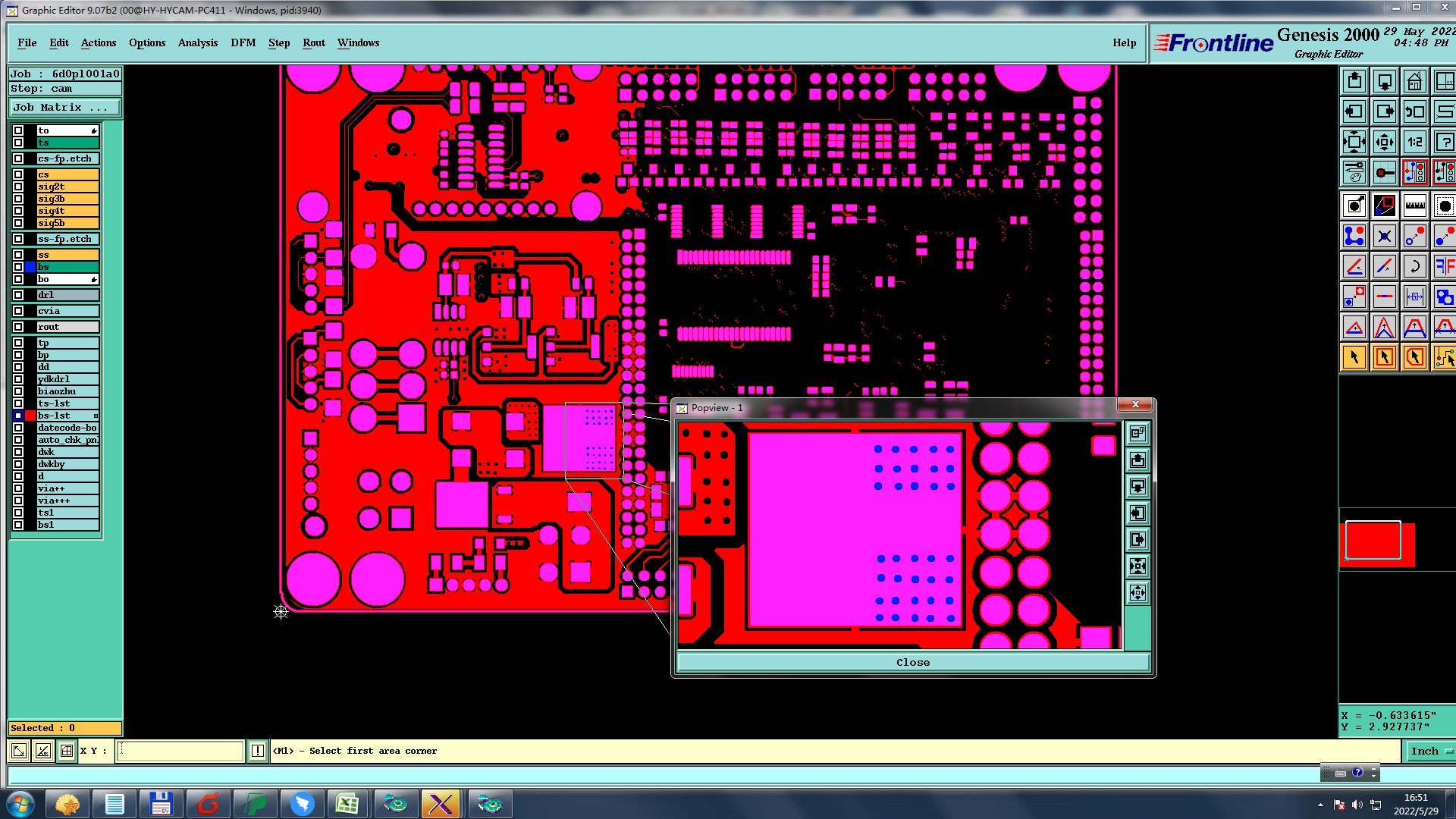Click the Help button
Image resolution: width=1456 pixels, height=819 pixels.
tap(1124, 42)
